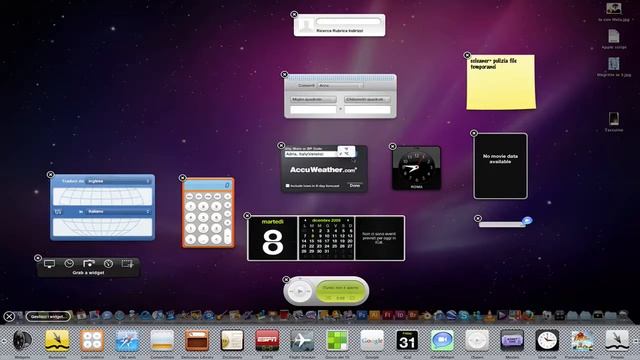Click the martedì 8 day panel in iCal widget

tap(273, 238)
